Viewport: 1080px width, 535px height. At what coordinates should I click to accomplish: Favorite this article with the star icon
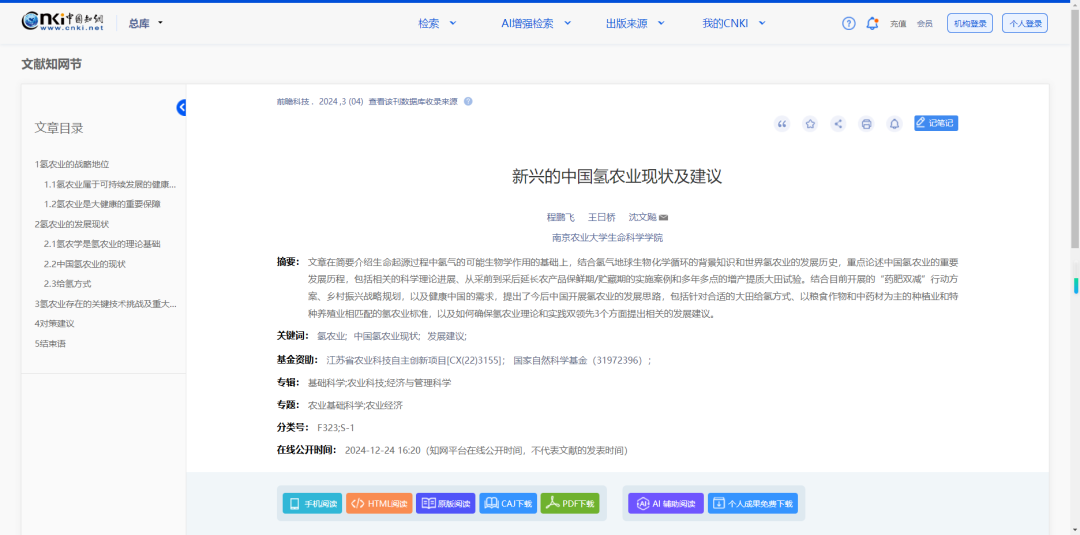pyautogui.click(x=810, y=124)
